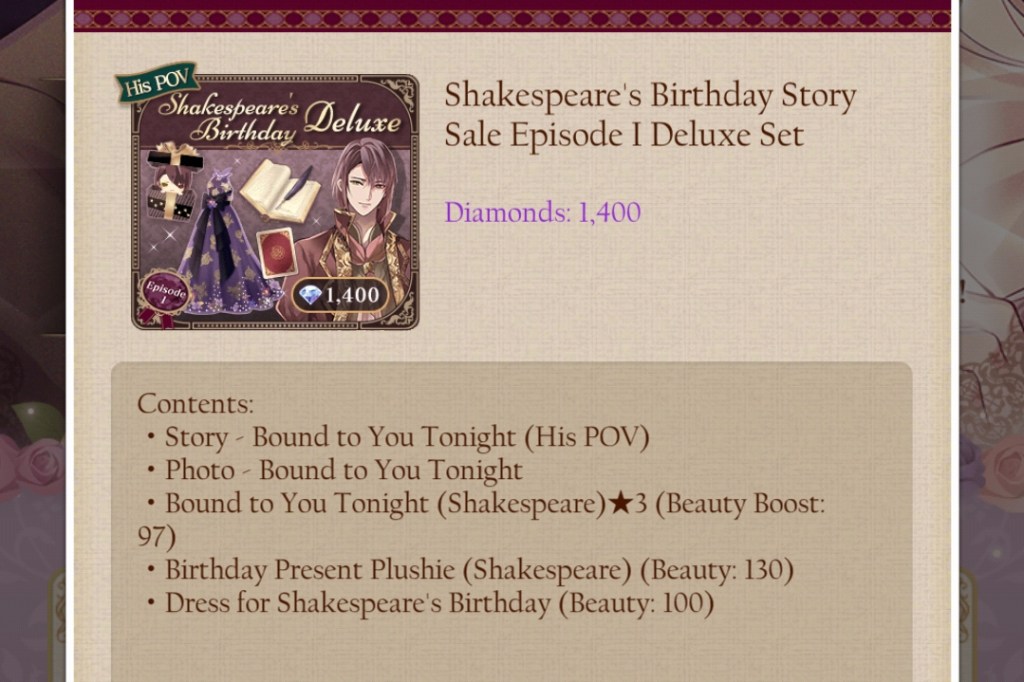Screen dimensions: 1024x682
Task: Tap the gift box plushie icon
Action: 172,181
